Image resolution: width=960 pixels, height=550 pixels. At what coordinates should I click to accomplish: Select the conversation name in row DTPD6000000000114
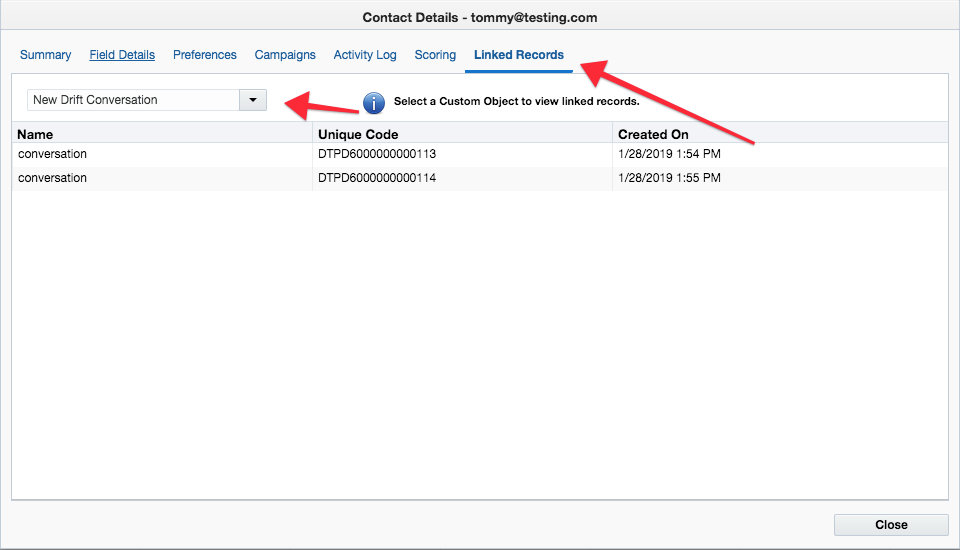tap(52, 178)
